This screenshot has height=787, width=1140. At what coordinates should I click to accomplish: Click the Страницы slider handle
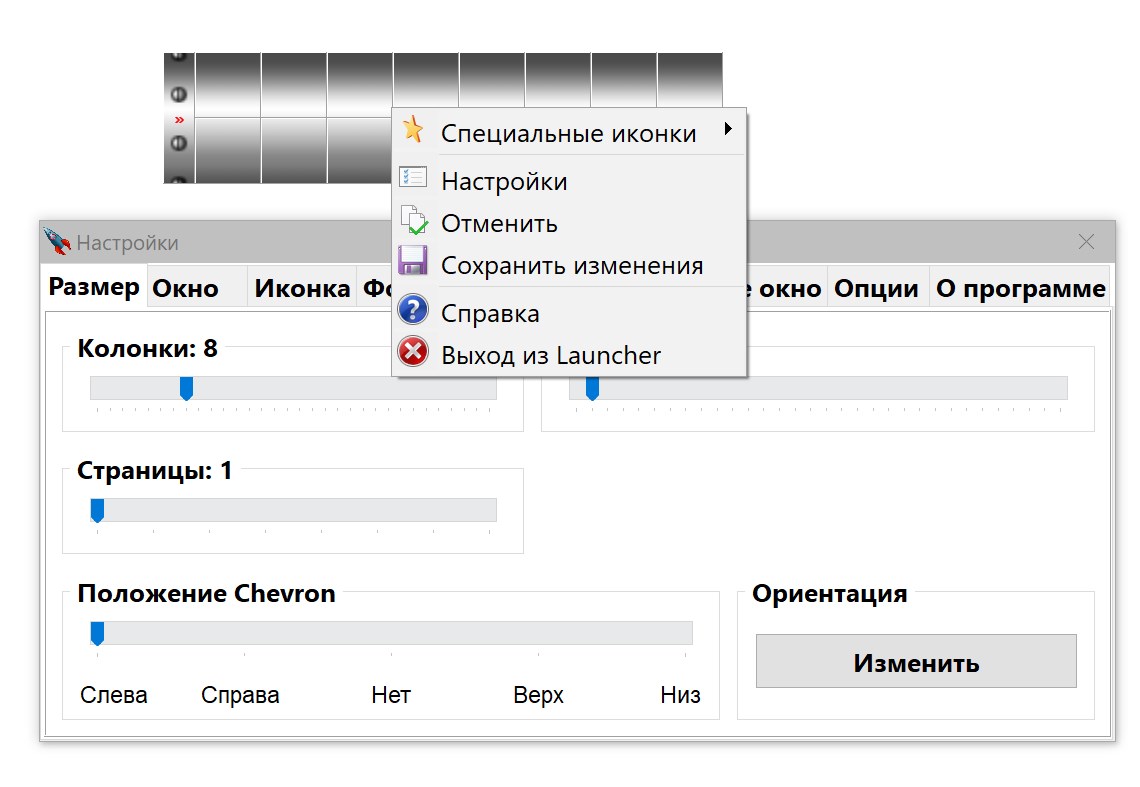tap(97, 510)
